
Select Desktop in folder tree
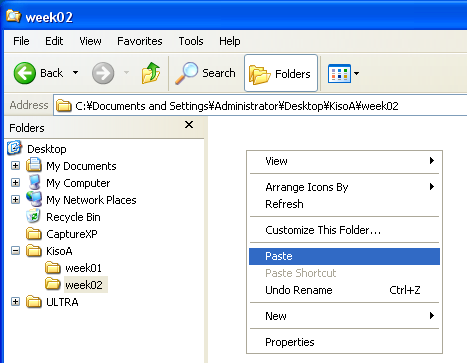[47, 149]
